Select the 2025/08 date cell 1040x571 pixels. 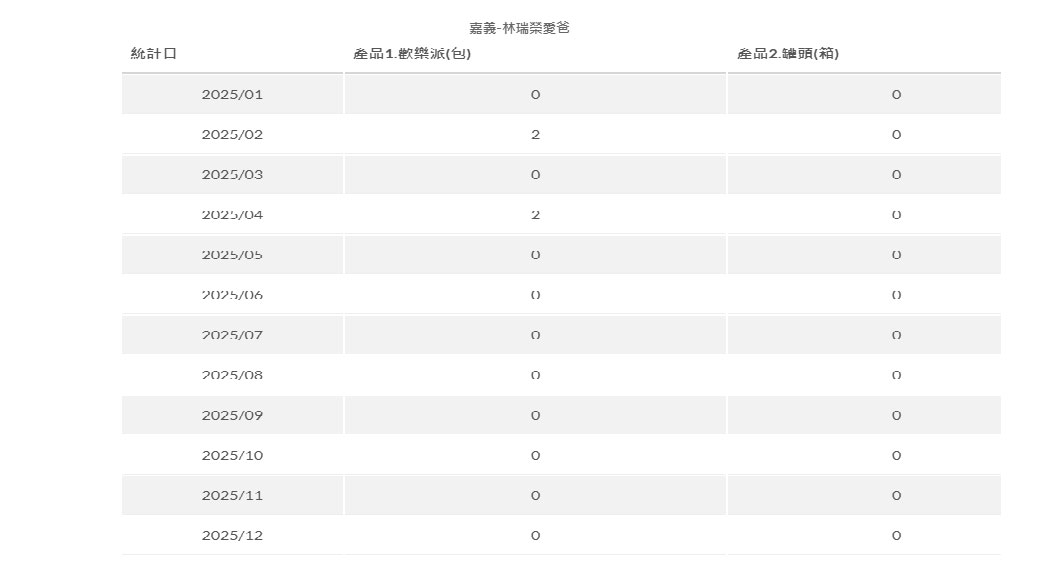click(x=232, y=375)
